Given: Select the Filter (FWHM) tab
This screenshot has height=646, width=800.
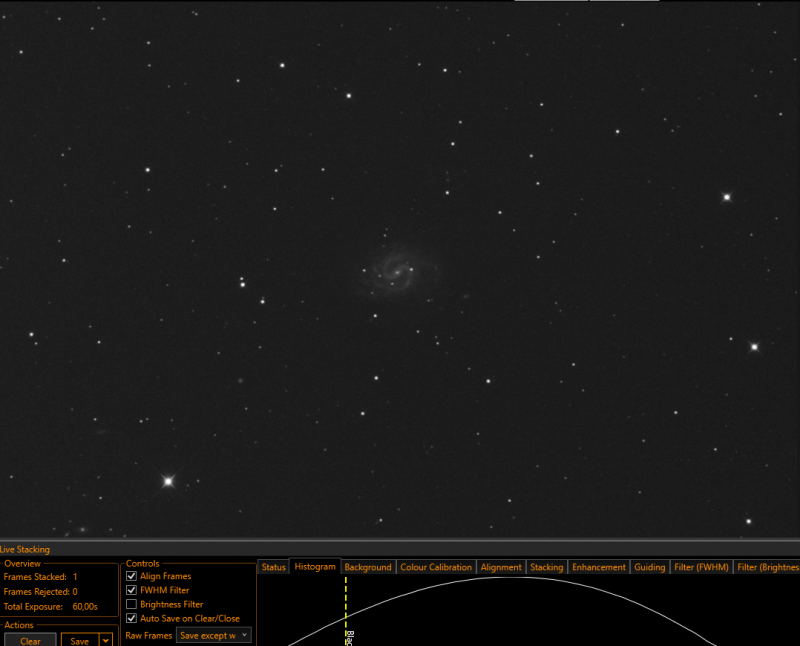Looking at the screenshot, I should [x=701, y=567].
